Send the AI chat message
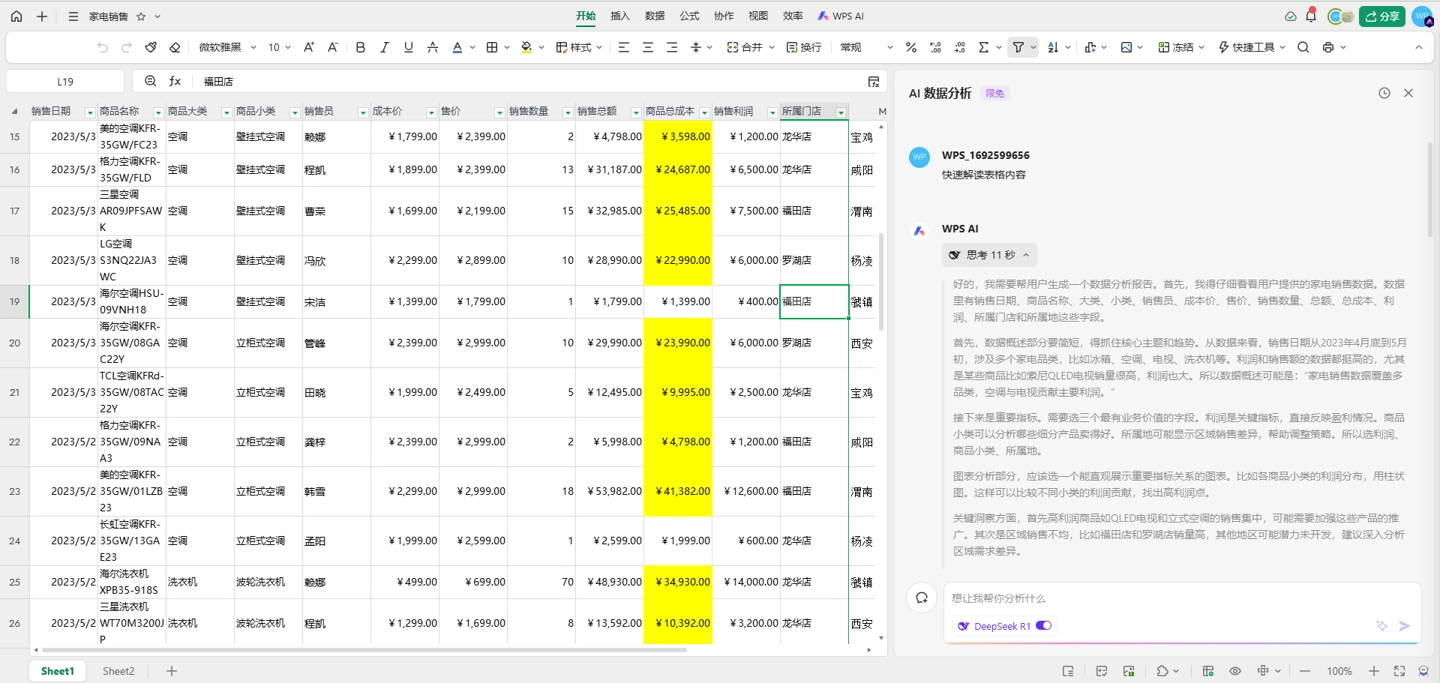 1404,625
